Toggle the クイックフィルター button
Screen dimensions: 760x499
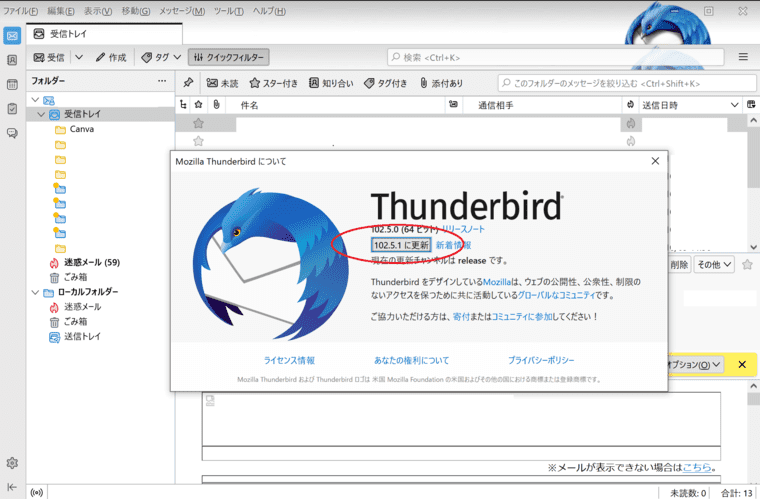click(x=229, y=58)
